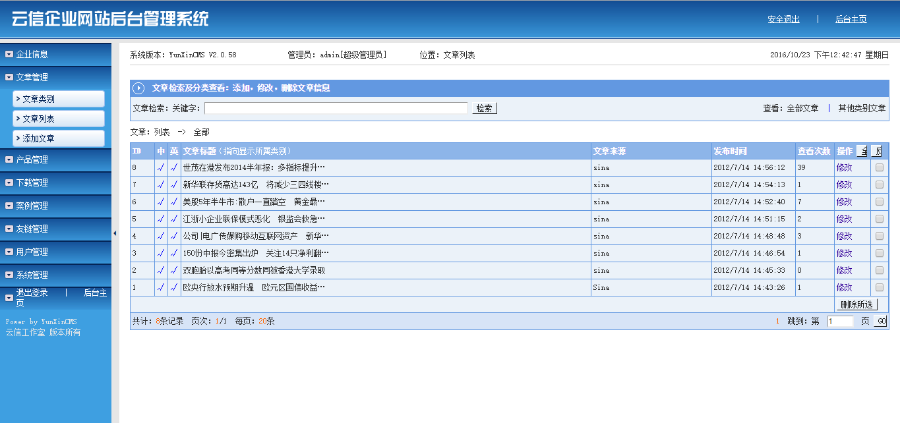Tick the checkbox for the 欧央行放水 article row
900x423 pixels.
[879, 287]
